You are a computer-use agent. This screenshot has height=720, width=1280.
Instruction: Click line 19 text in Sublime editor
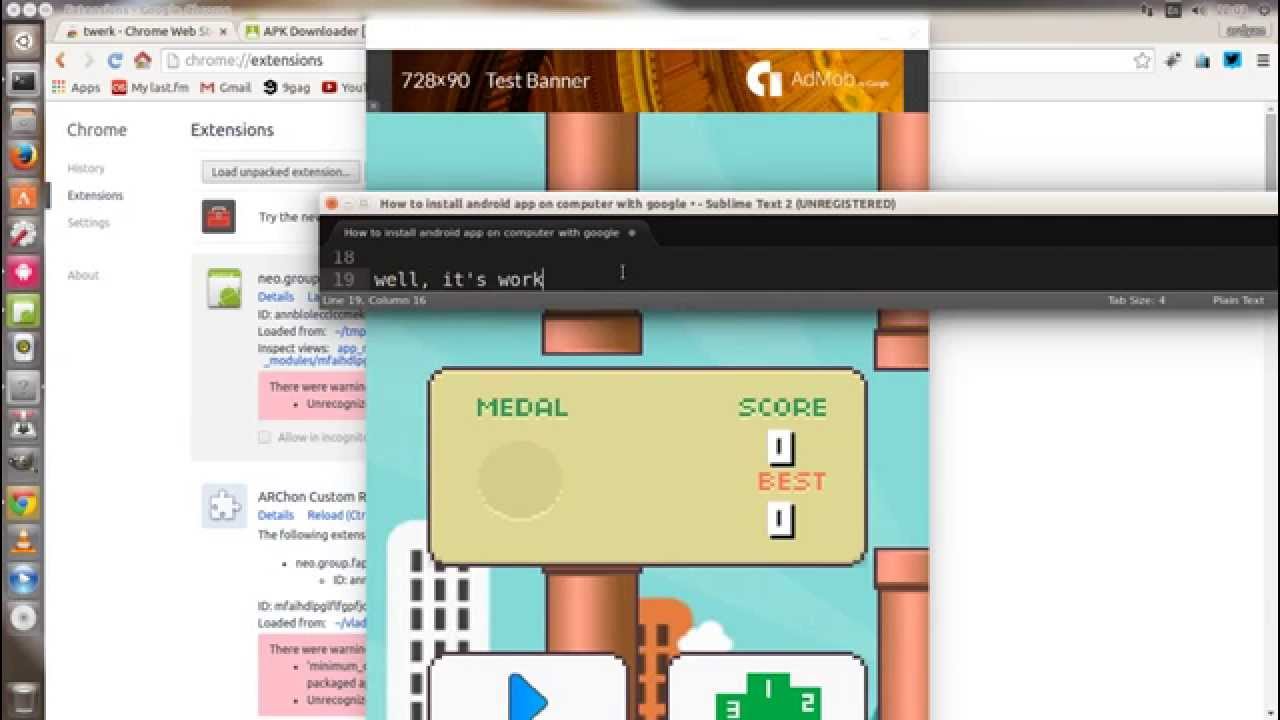pyautogui.click(x=458, y=279)
